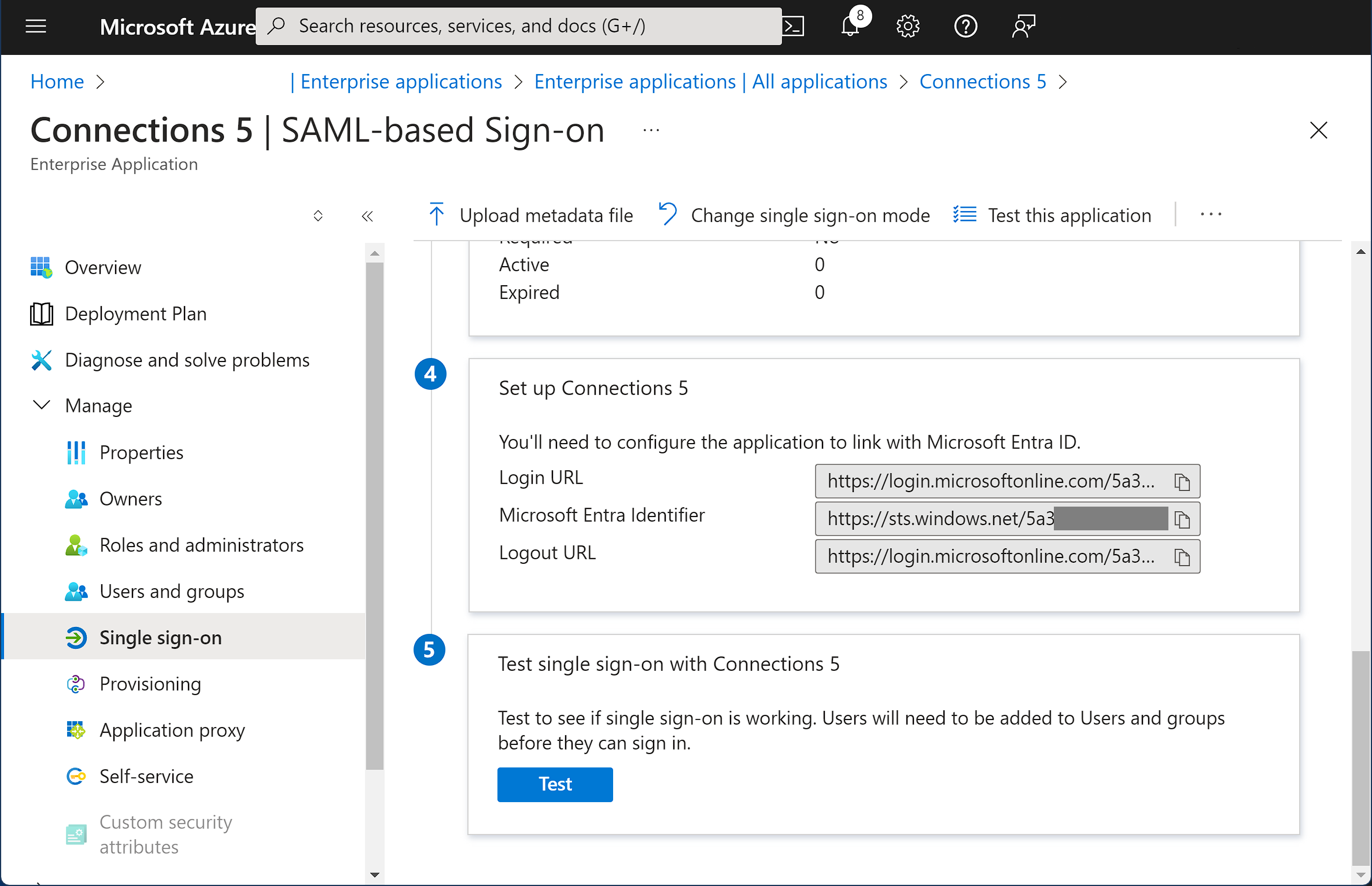Click the Owners people icon
This screenshot has height=886, width=1372.
coord(76,499)
